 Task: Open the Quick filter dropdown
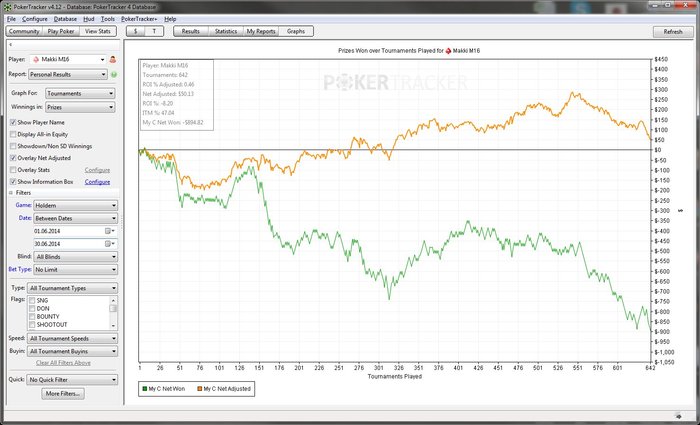(72, 380)
